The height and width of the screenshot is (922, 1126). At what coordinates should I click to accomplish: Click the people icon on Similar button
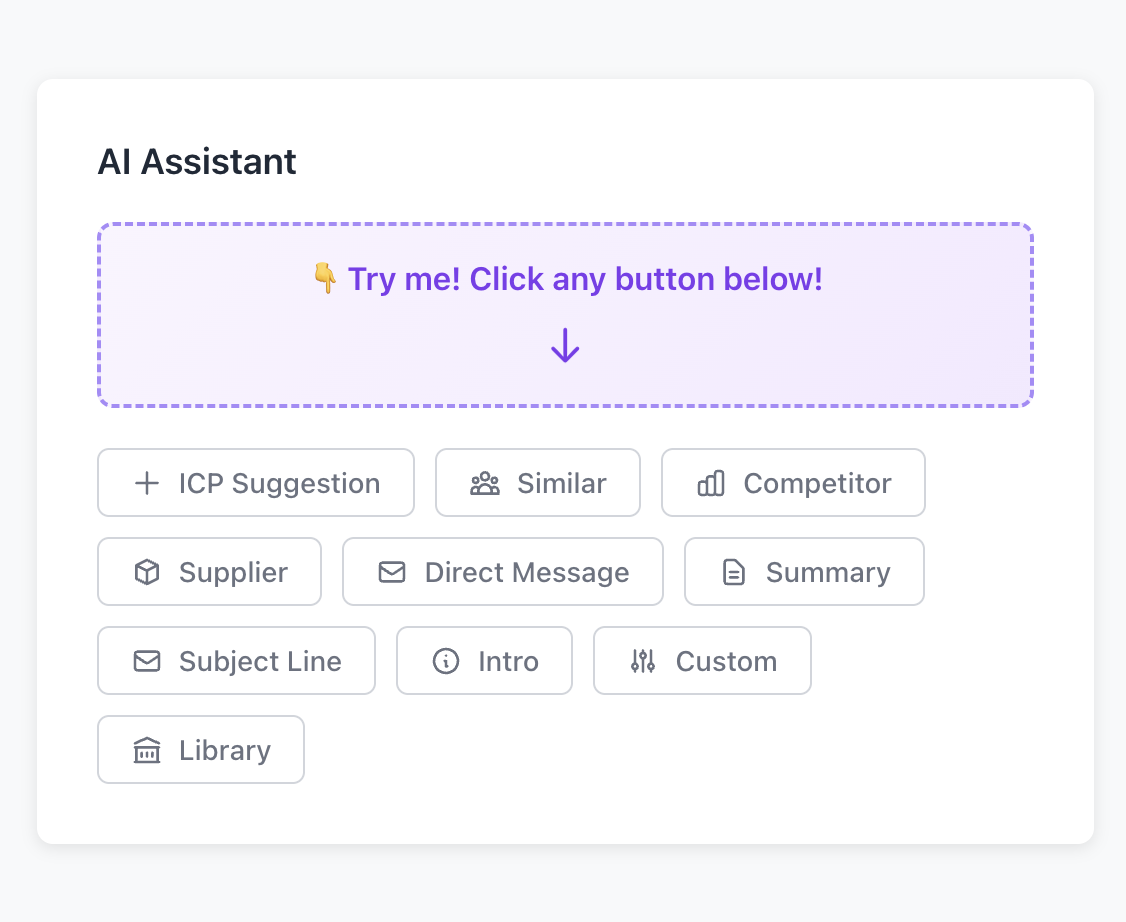[x=485, y=484]
